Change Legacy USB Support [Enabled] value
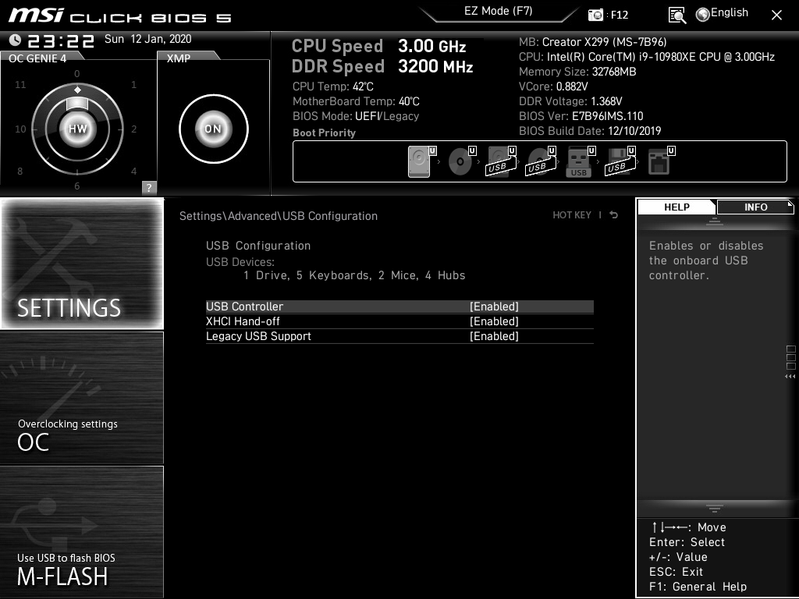This screenshot has width=799, height=599. tap(494, 336)
